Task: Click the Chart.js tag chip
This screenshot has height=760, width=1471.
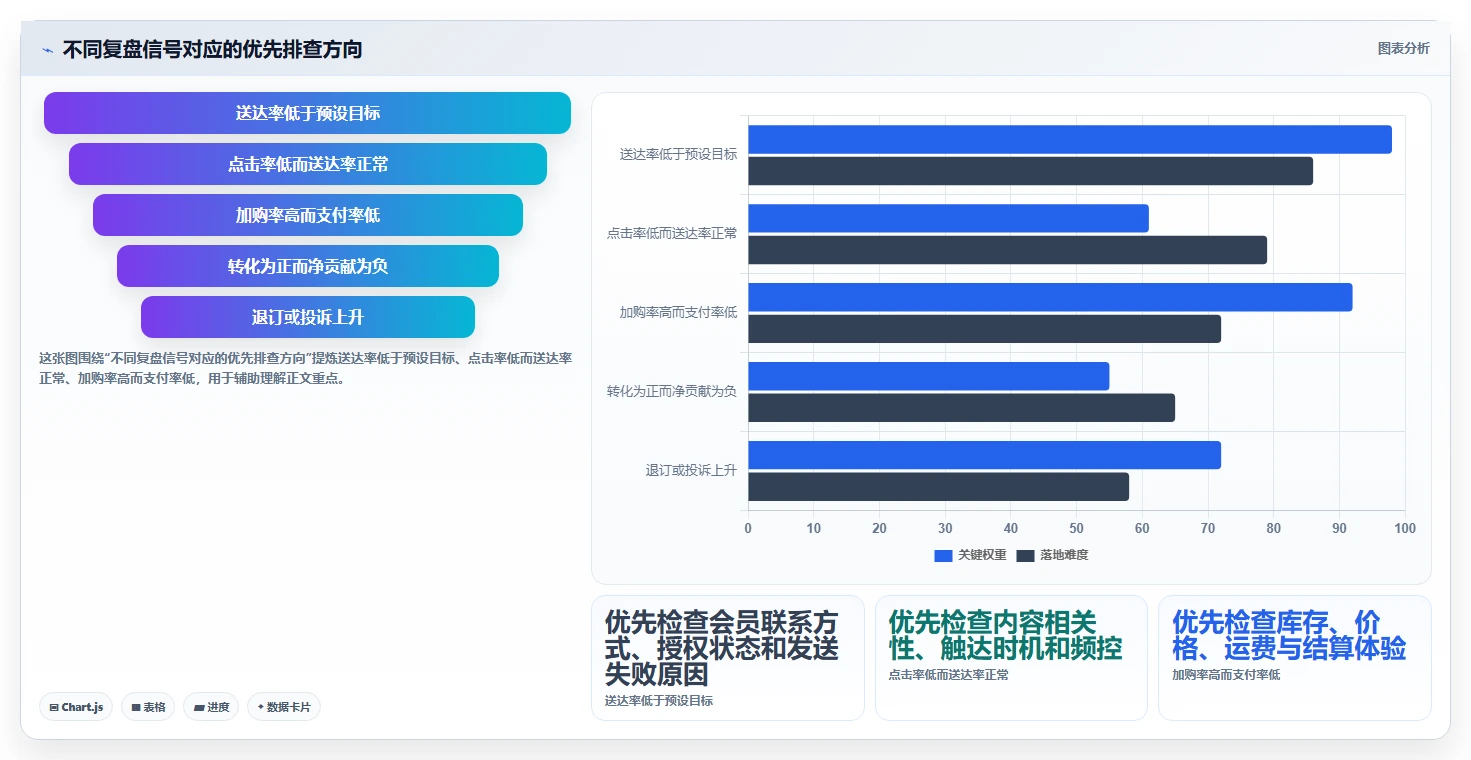Action: click(x=76, y=707)
